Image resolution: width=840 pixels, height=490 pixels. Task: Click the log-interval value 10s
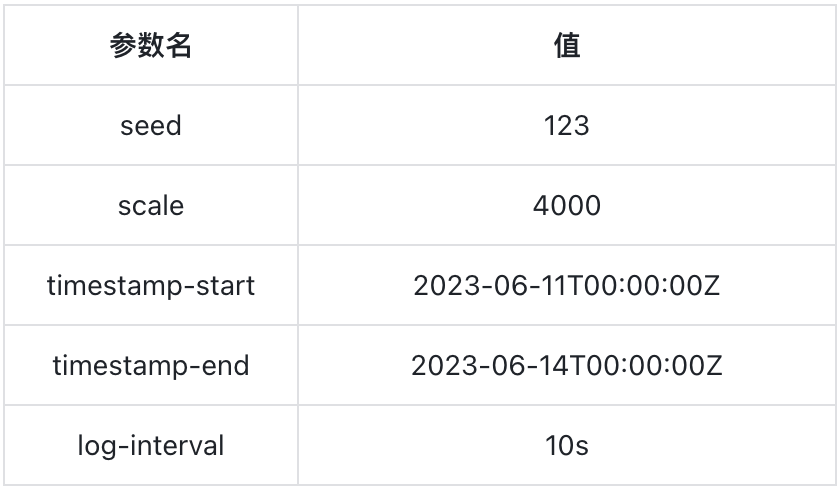click(x=567, y=446)
